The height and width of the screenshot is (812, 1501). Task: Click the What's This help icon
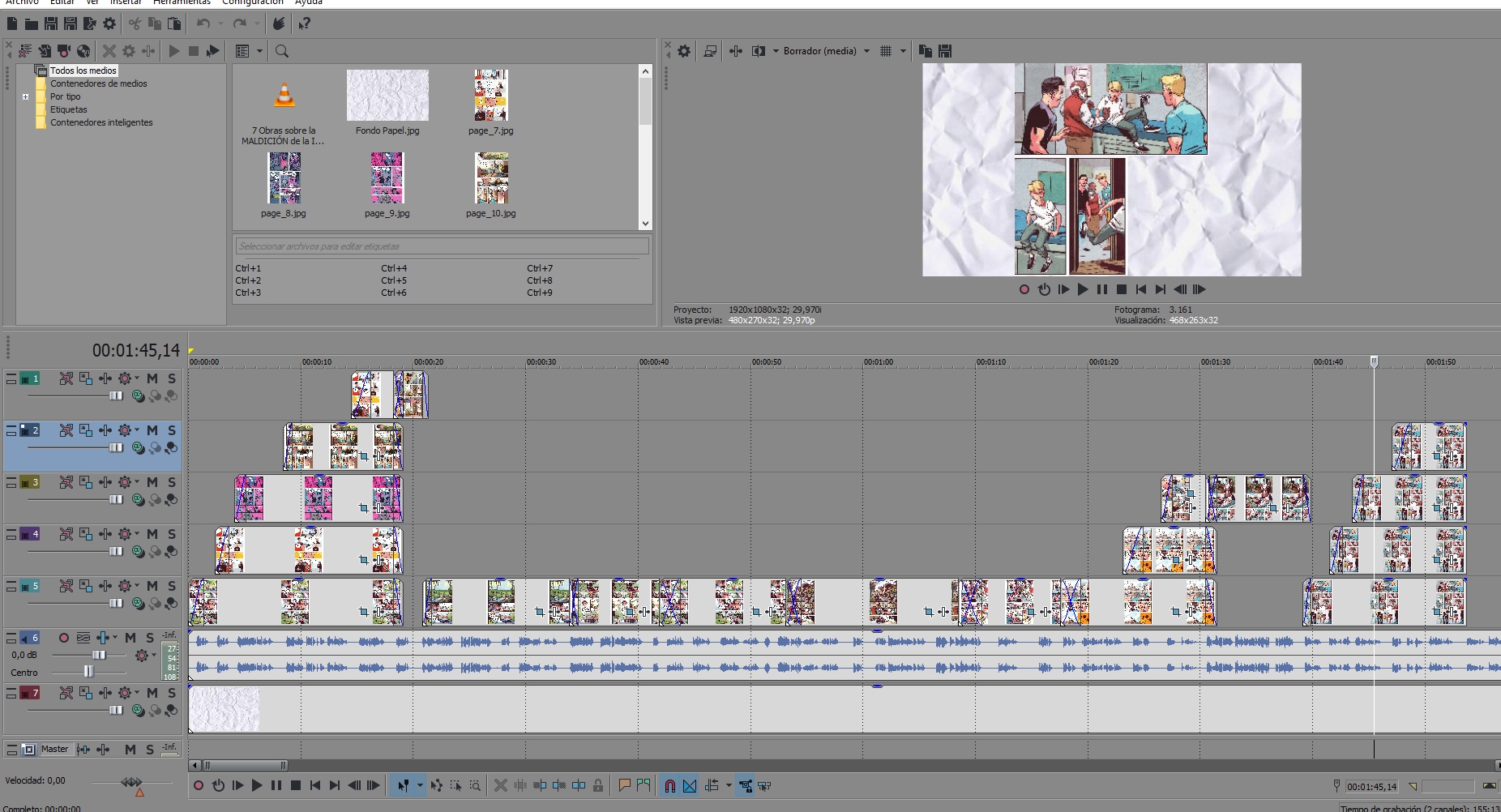click(x=305, y=24)
